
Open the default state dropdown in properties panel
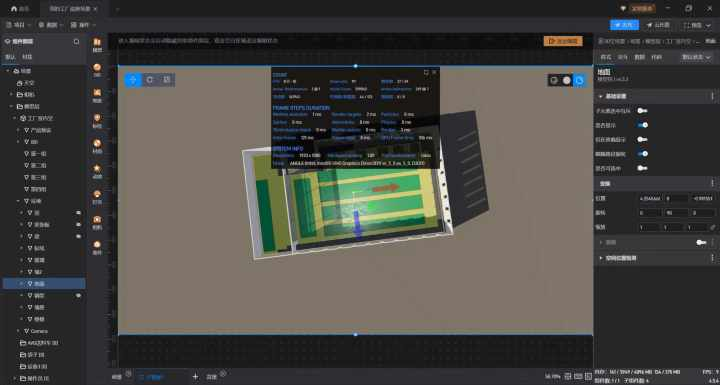point(696,57)
